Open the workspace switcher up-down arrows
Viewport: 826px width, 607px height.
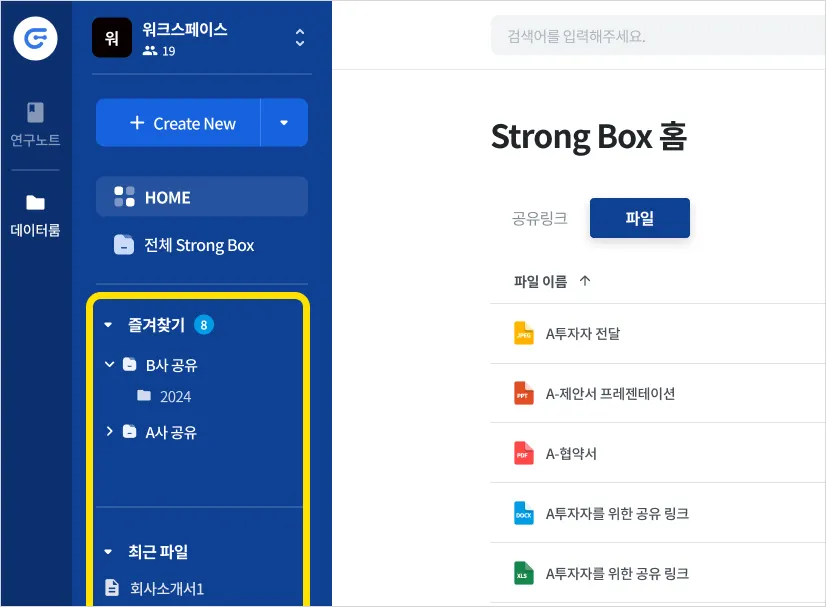pos(299,38)
